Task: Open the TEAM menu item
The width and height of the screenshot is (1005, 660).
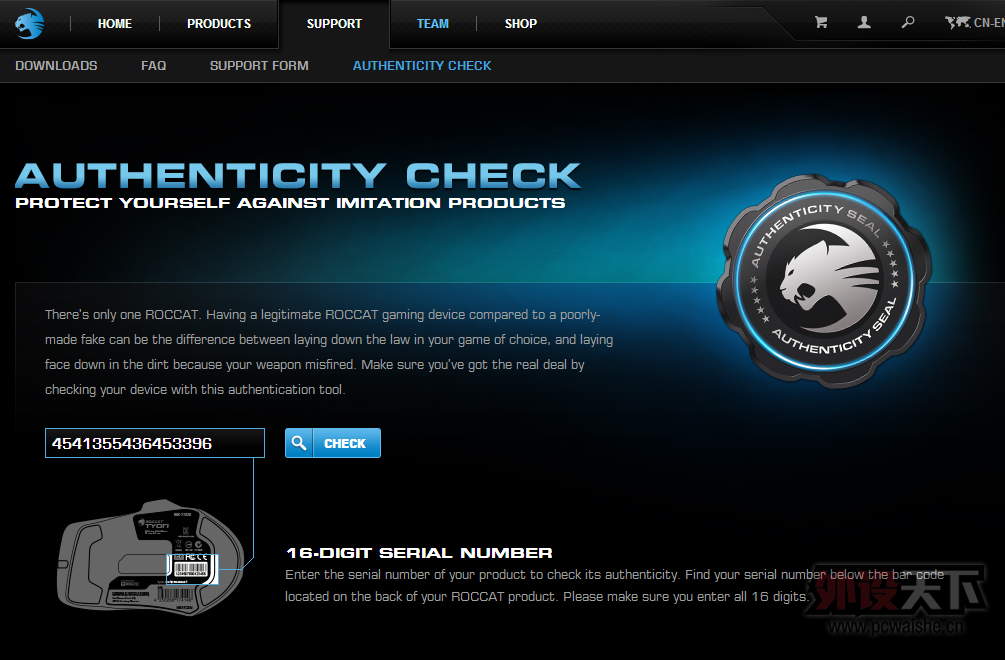Action: tap(433, 24)
